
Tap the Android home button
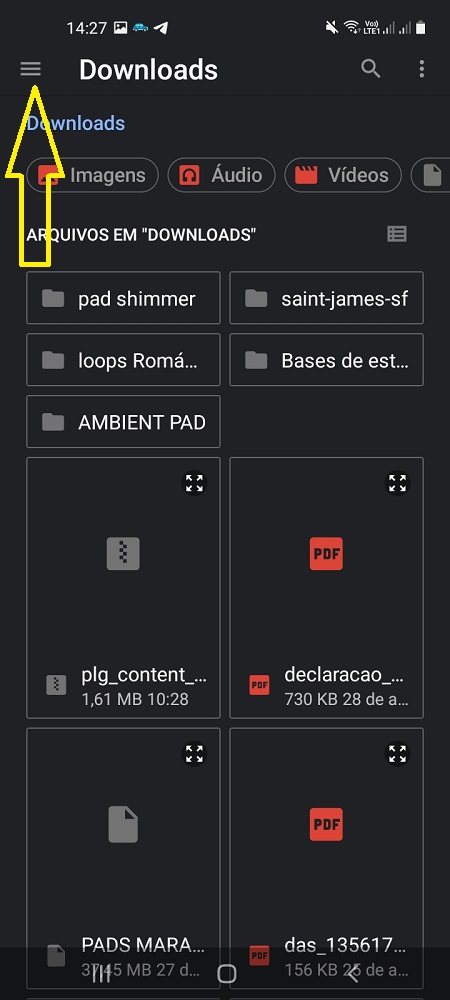[x=226, y=973]
